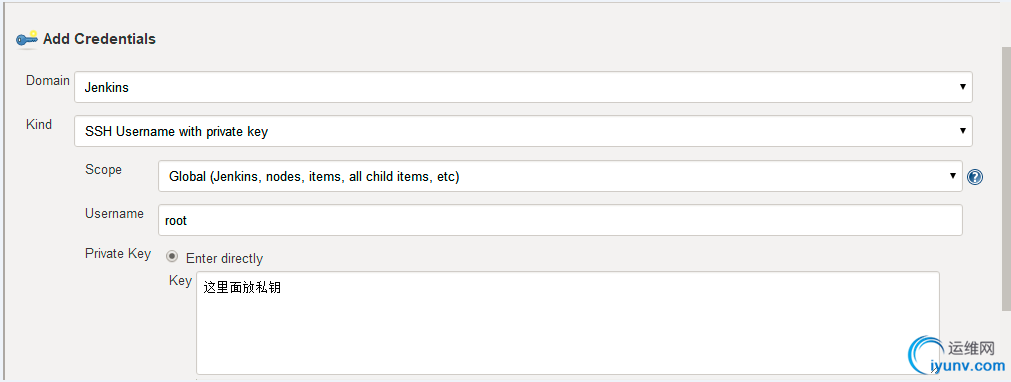Open the Scope dropdown showing Global
This screenshot has height=382, width=1011.
coord(560,176)
